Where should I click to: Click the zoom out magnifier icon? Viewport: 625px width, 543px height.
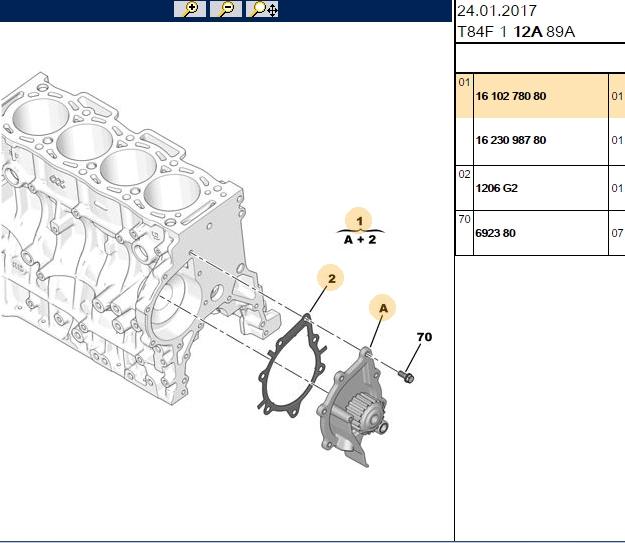226,9
